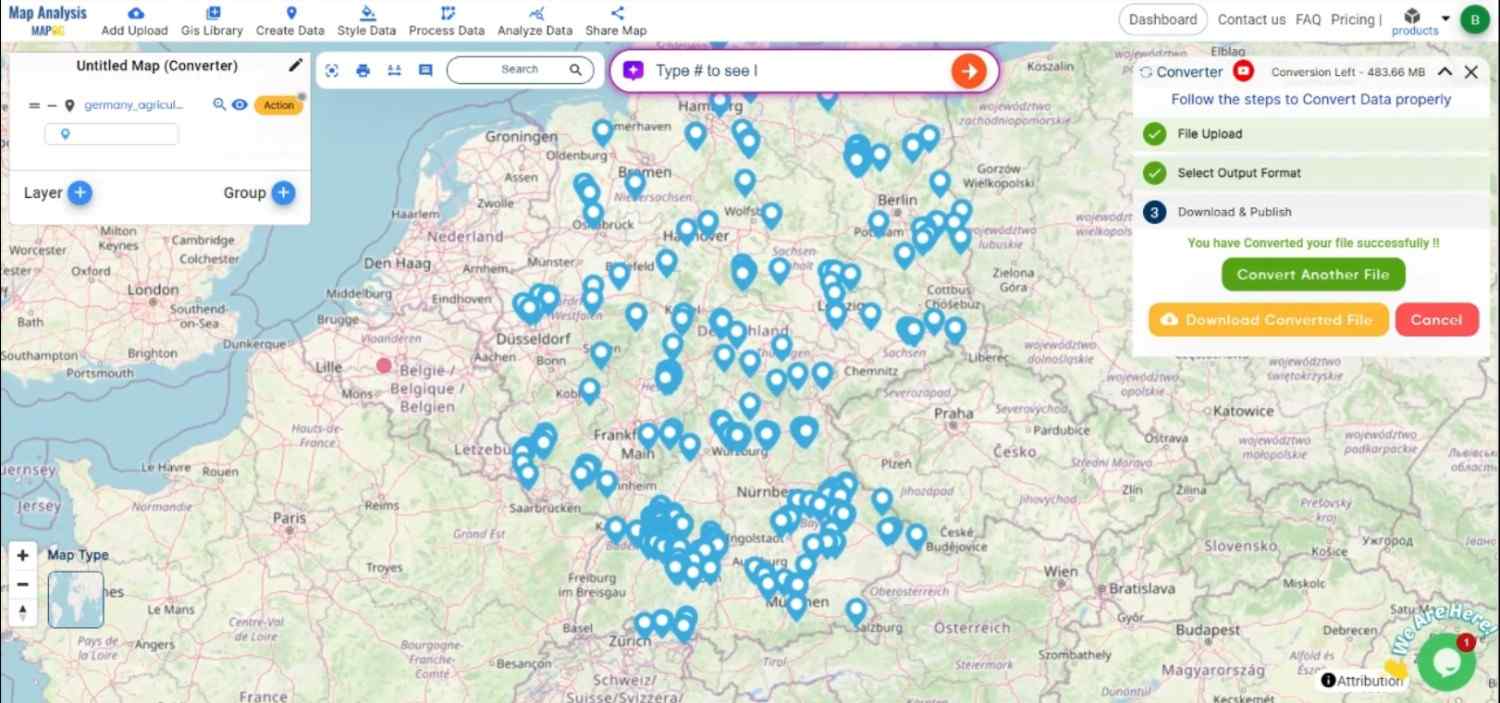Select the Select Output Format step
Screen dimensions: 1500x703
(x=1310, y=173)
